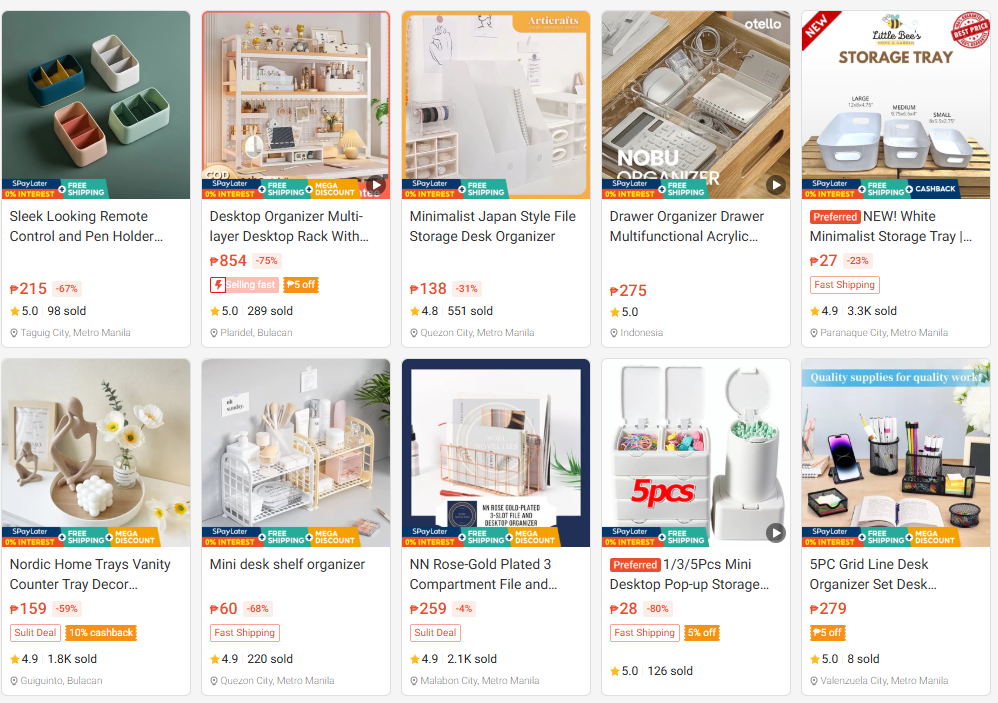Click location pin icon beside Taguig City
The height and width of the screenshot is (703, 998).
(x=14, y=333)
